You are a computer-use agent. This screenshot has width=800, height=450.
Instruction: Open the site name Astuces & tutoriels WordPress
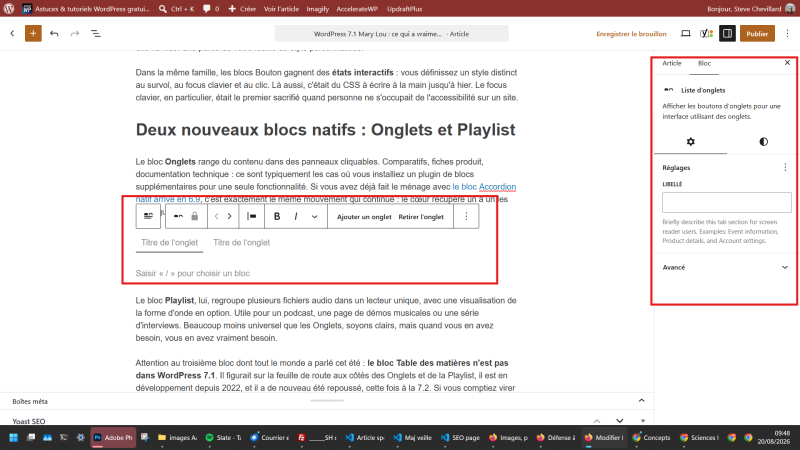(87, 9)
